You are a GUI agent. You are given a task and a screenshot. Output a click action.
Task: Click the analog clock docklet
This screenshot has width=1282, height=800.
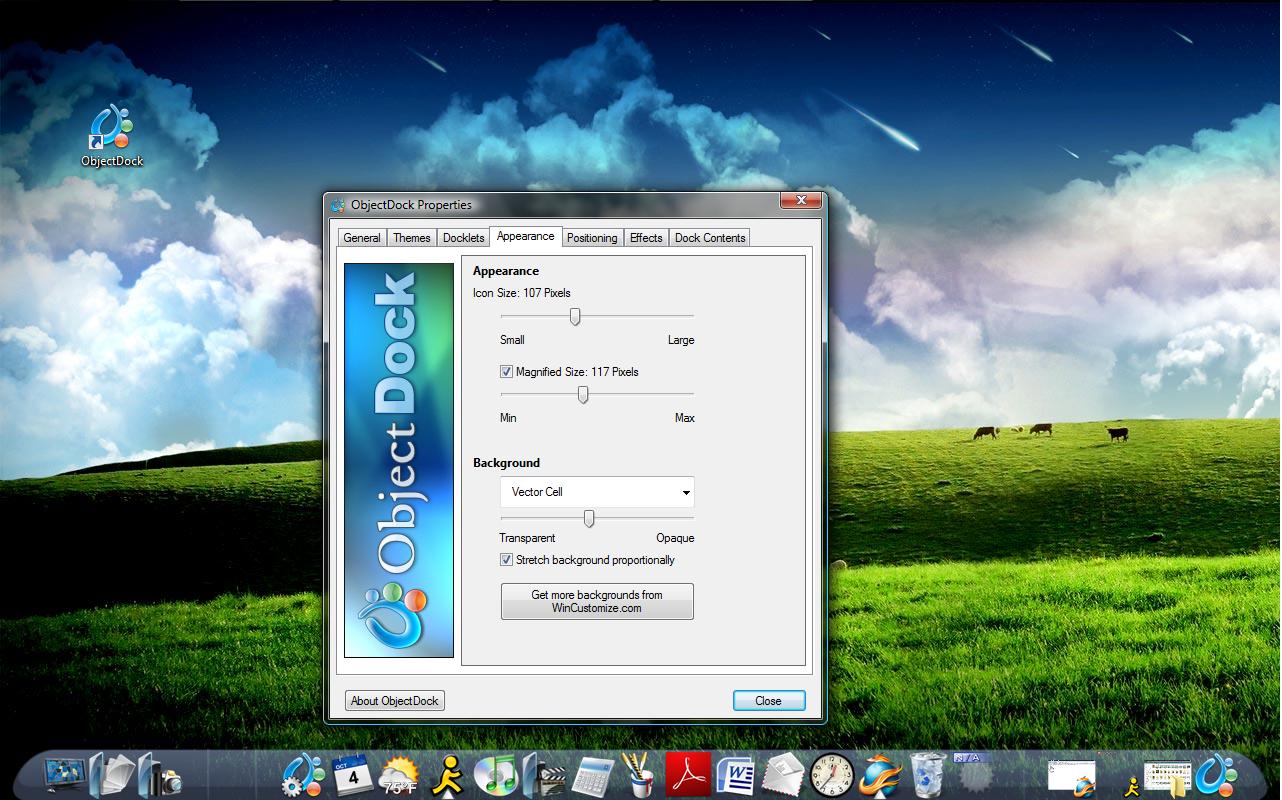point(832,775)
